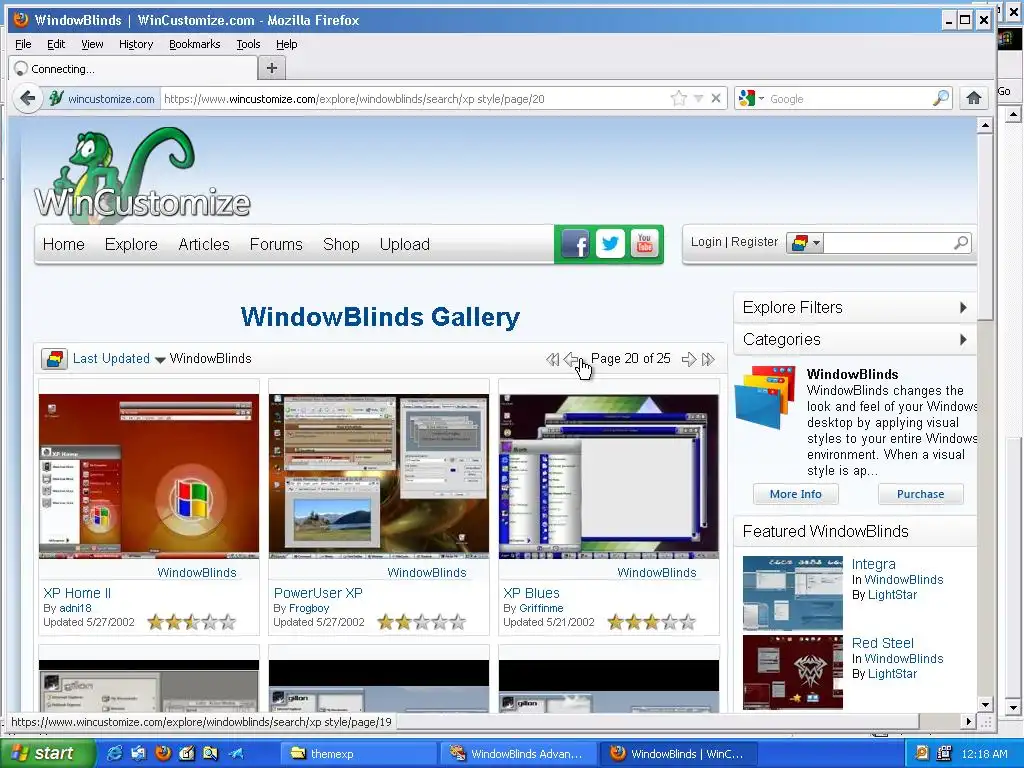Open the WinCustomize YouTube icon

[x=645, y=244]
